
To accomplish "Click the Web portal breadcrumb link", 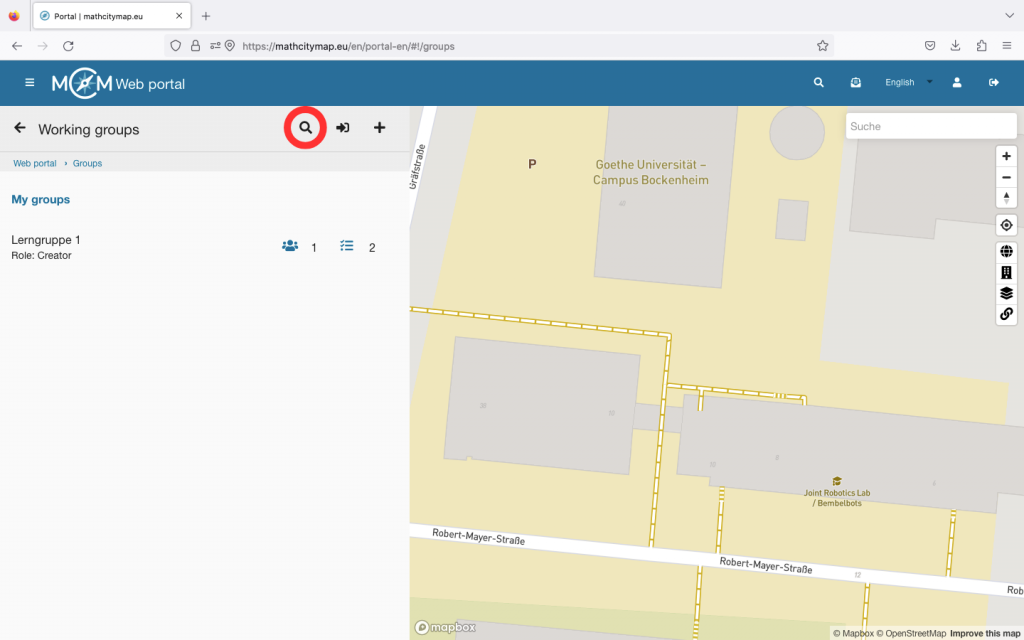I will 35,163.
